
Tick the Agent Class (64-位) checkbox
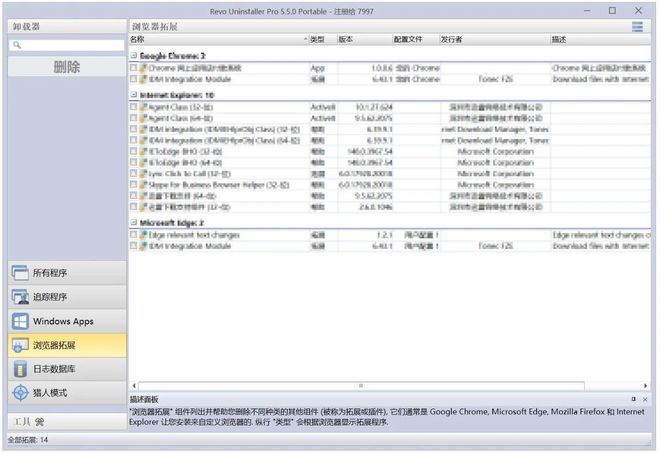pyautogui.click(x=133, y=118)
